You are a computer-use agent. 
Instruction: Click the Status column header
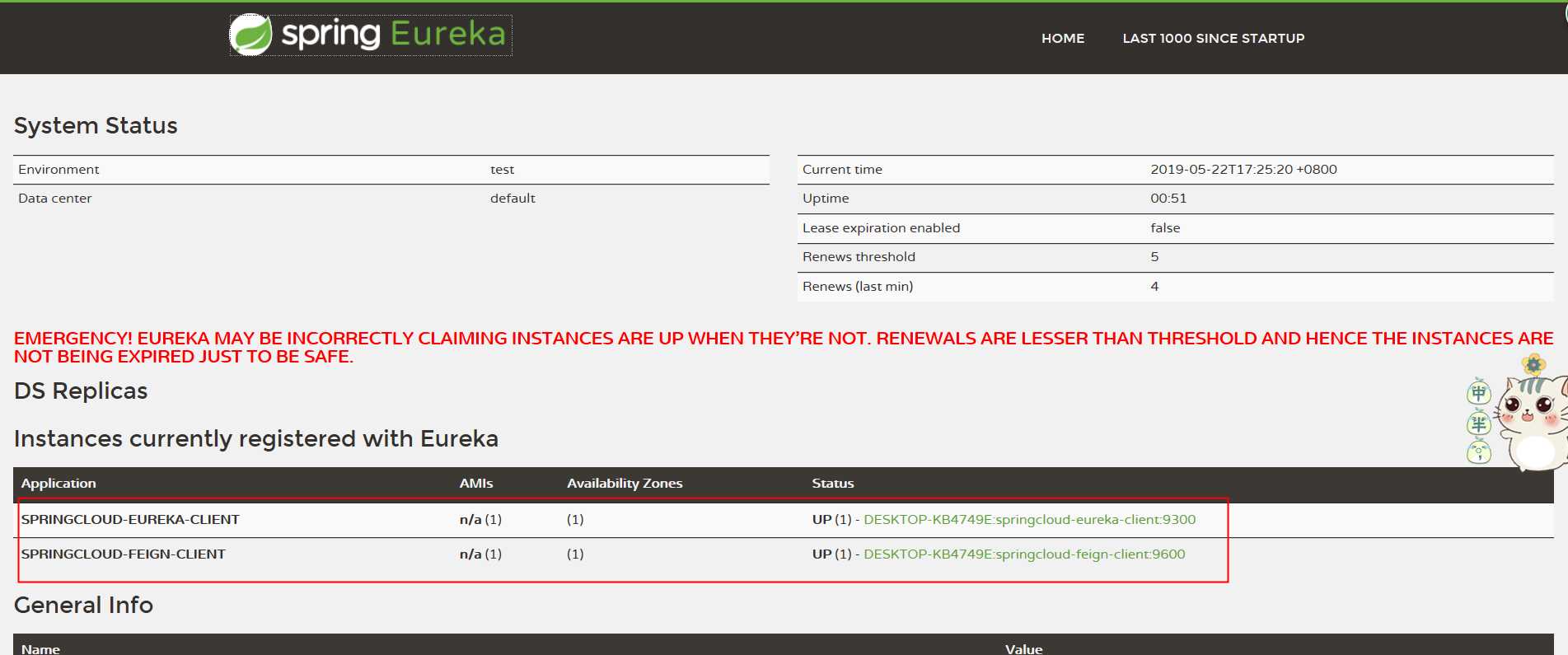point(832,483)
